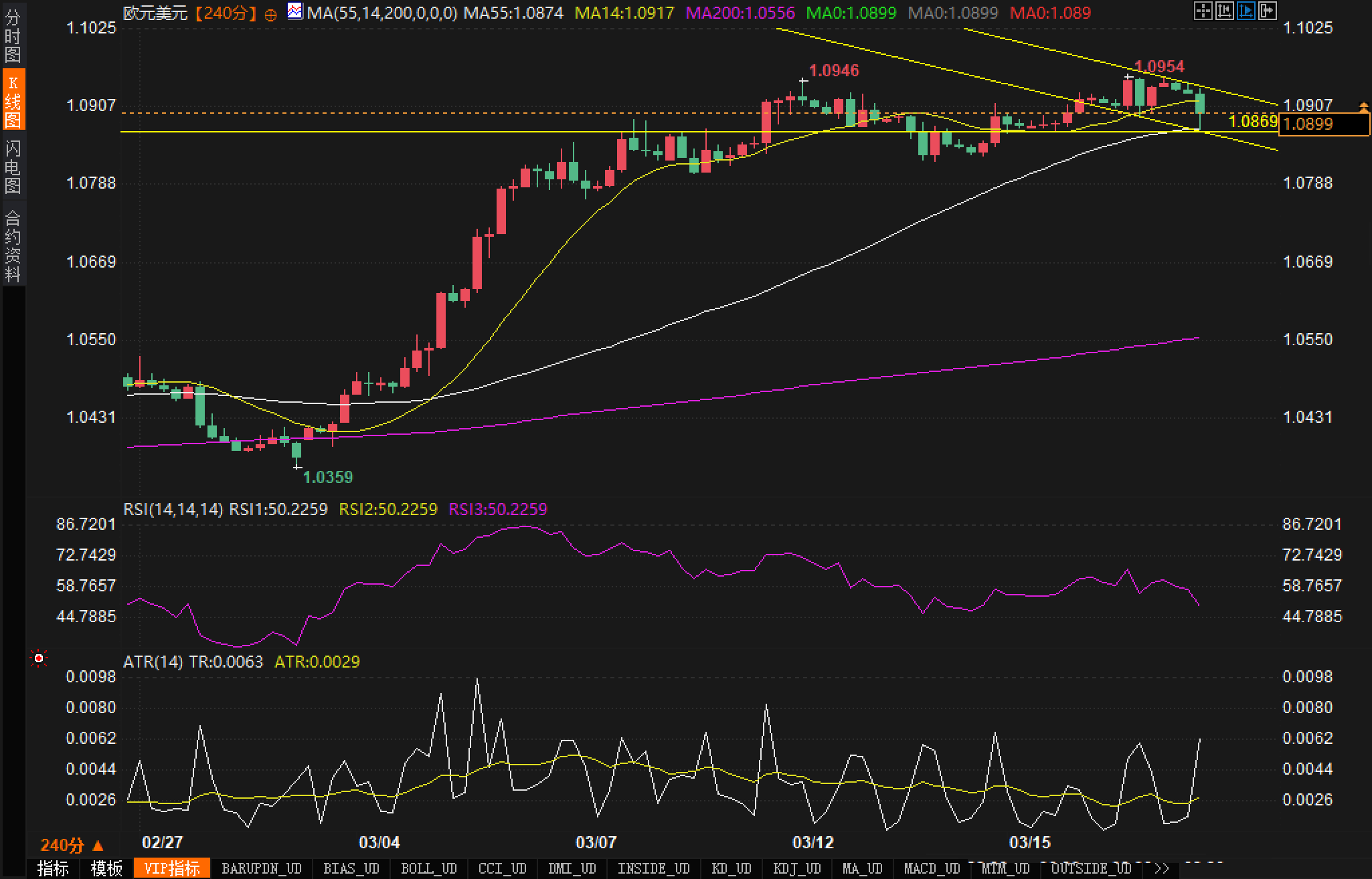Click the MA14:1.0917 value label
The image size is (1372, 879).
624,13
